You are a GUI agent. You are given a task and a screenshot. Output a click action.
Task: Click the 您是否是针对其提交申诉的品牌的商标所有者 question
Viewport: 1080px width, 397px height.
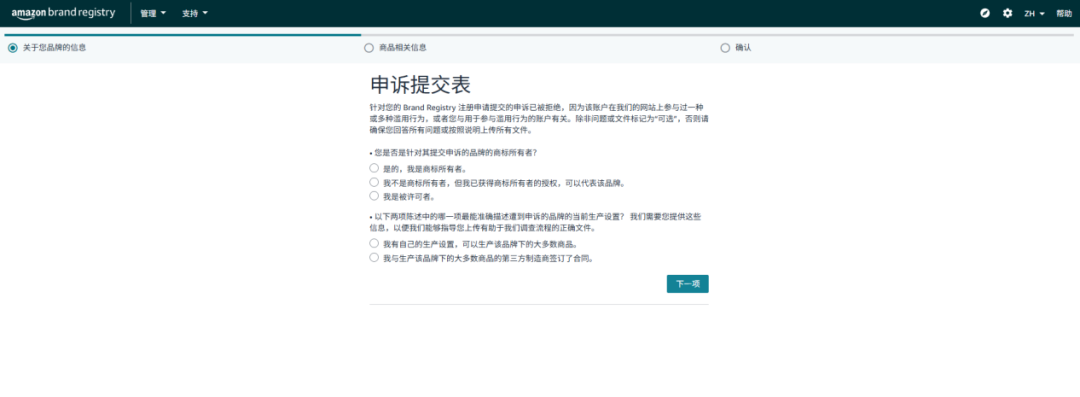click(453, 153)
